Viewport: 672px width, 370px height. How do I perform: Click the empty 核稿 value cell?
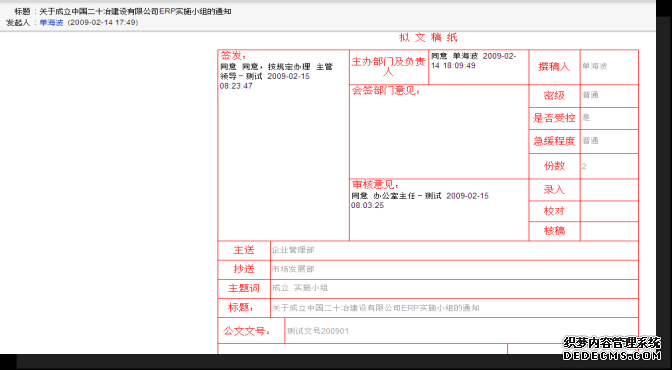pyautogui.click(x=609, y=231)
